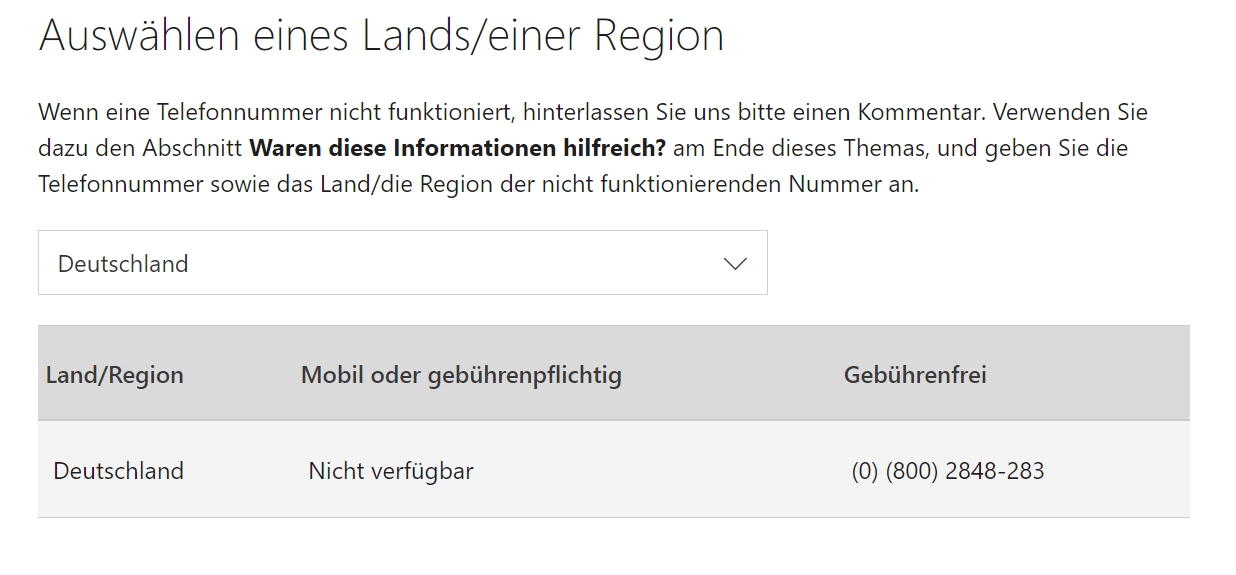Click the table header row

coord(614,373)
